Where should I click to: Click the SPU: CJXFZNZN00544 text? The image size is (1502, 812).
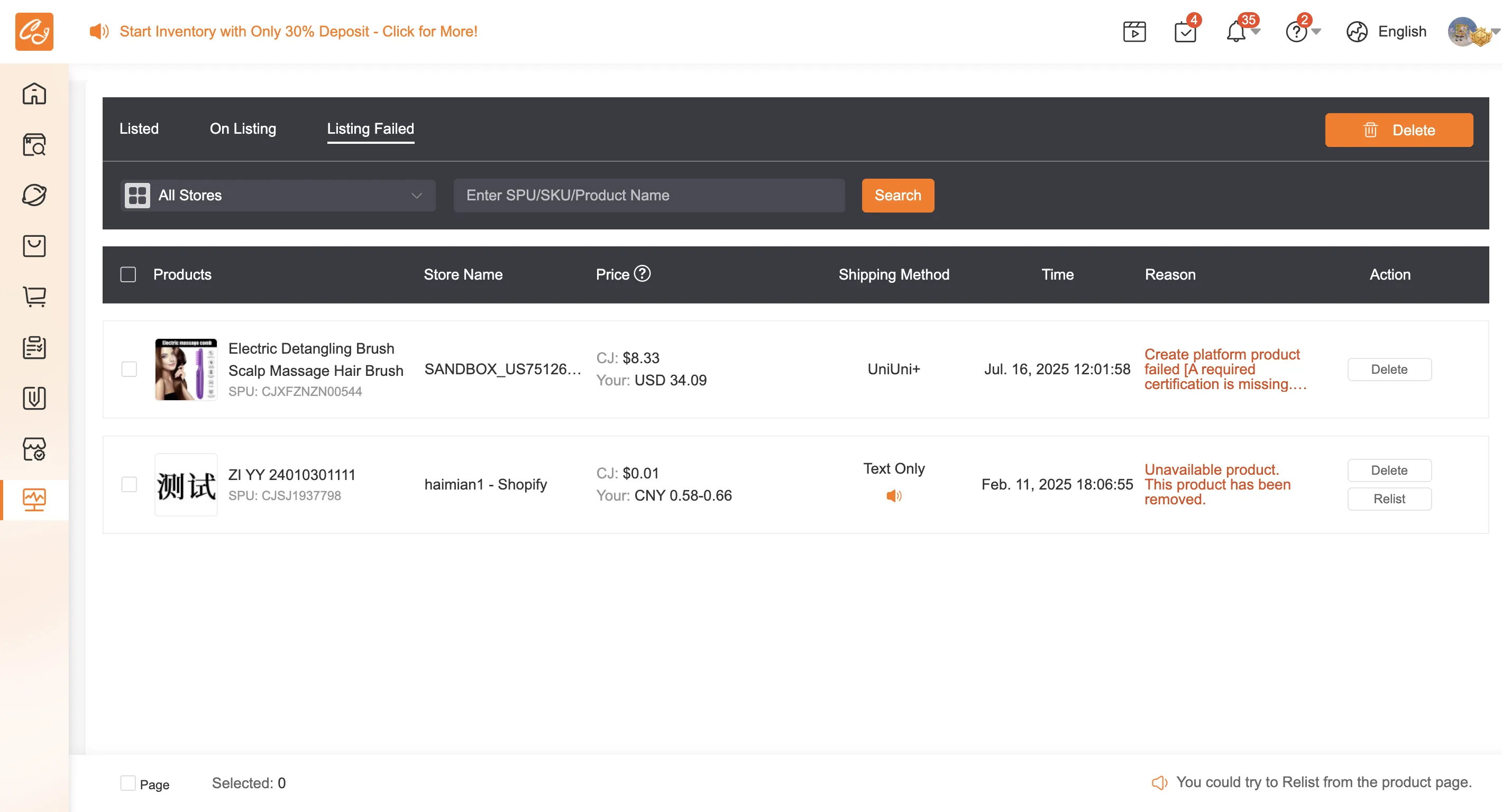295,391
